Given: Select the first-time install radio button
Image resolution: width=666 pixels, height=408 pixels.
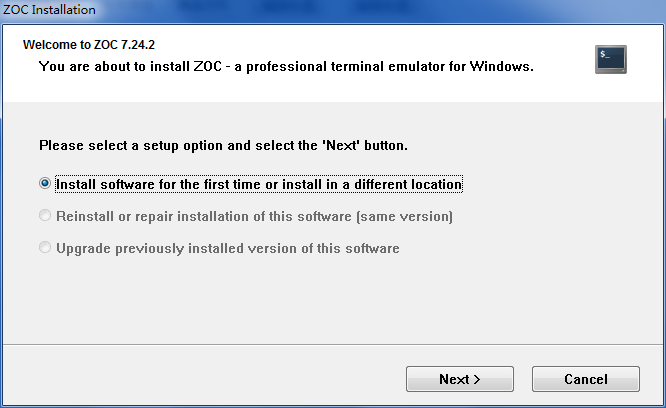Looking at the screenshot, I should click(x=45, y=183).
